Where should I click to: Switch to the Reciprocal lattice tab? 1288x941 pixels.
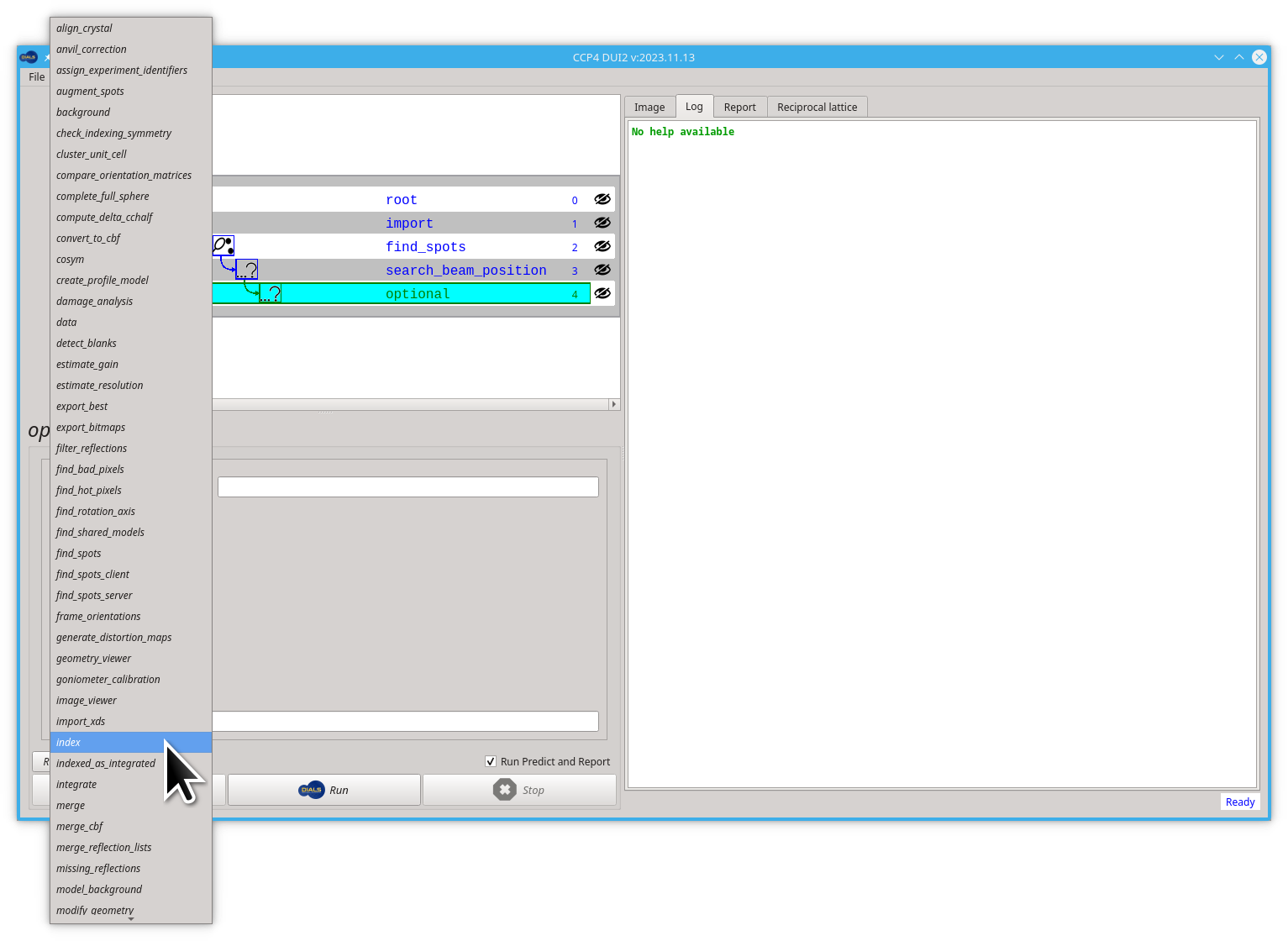tap(817, 107)
